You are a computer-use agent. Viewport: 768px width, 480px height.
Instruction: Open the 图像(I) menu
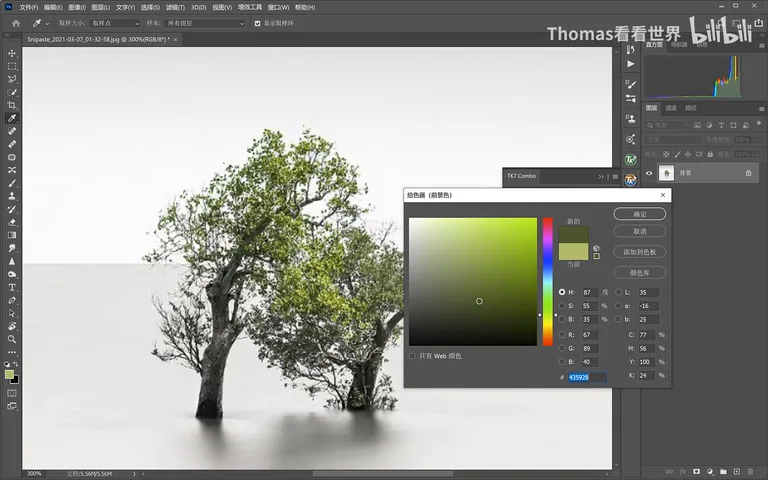[x=77, y=7]
